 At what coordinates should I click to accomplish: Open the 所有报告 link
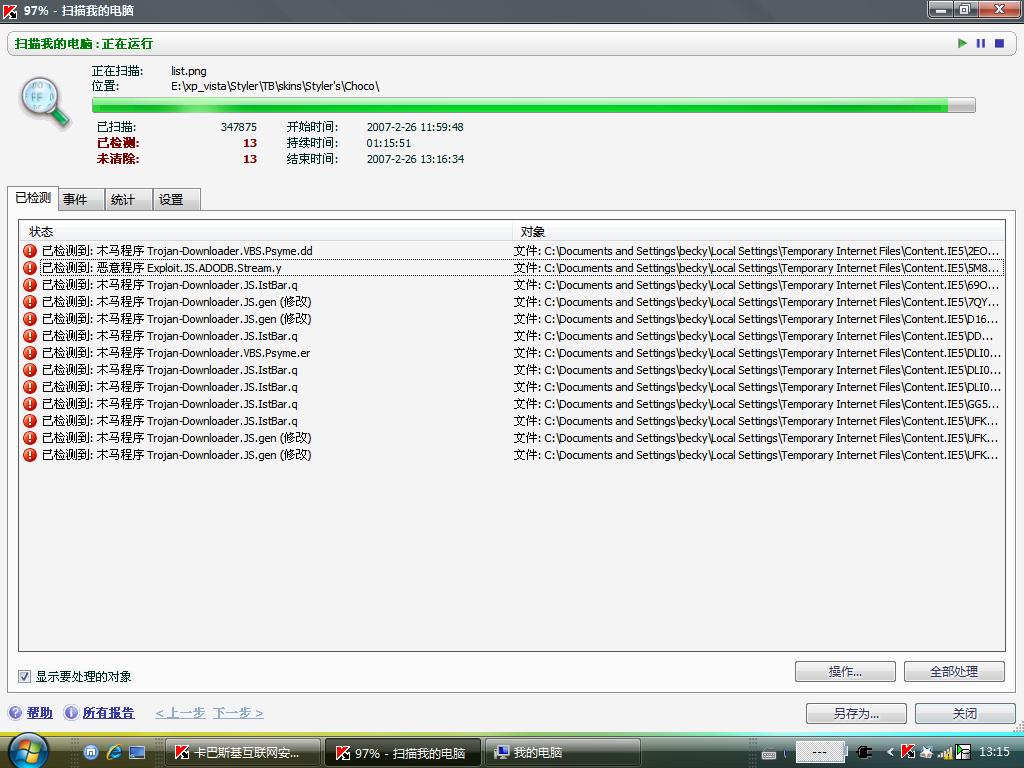[108, 712]
